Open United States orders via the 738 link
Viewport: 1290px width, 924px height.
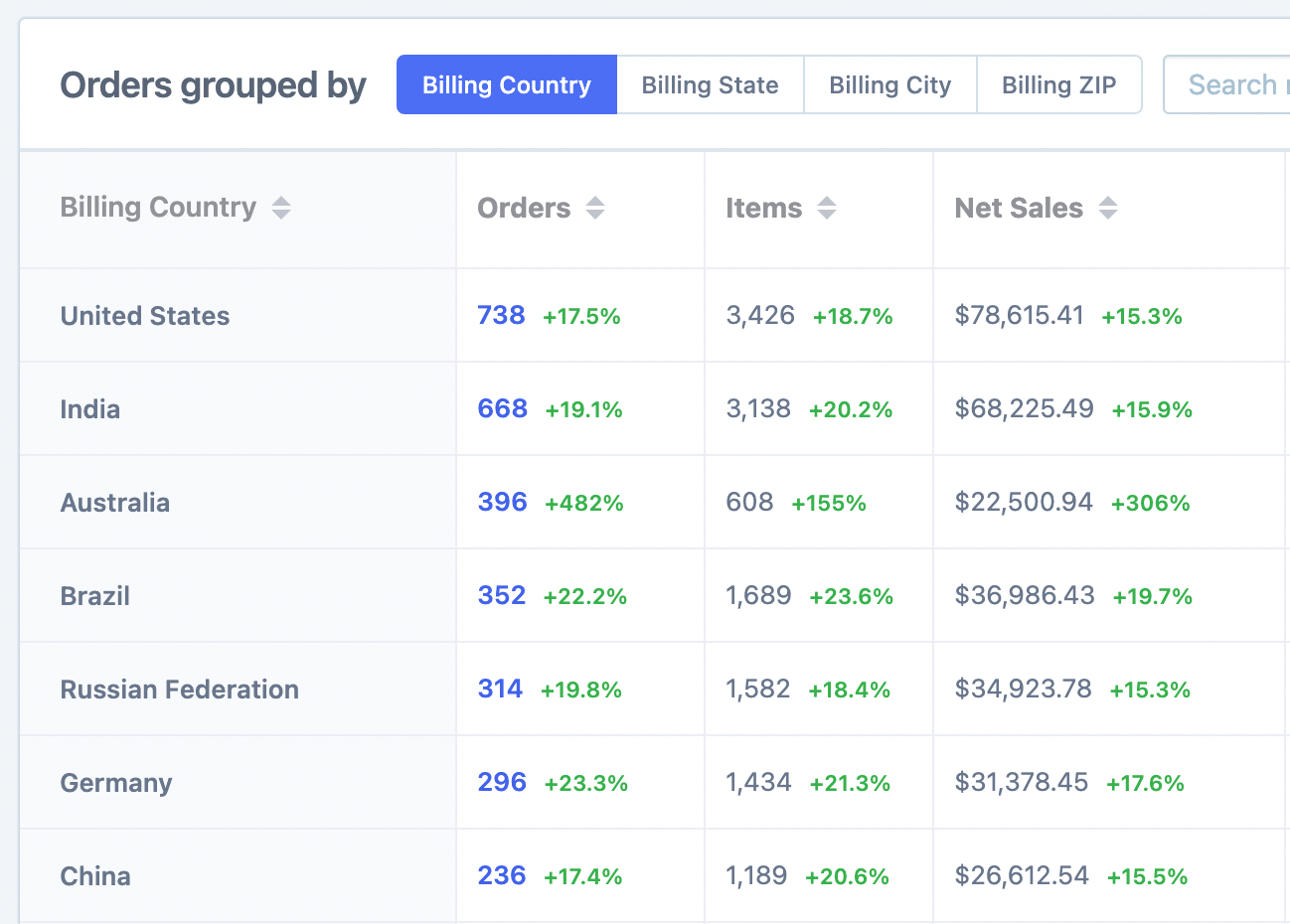(501, 315)
